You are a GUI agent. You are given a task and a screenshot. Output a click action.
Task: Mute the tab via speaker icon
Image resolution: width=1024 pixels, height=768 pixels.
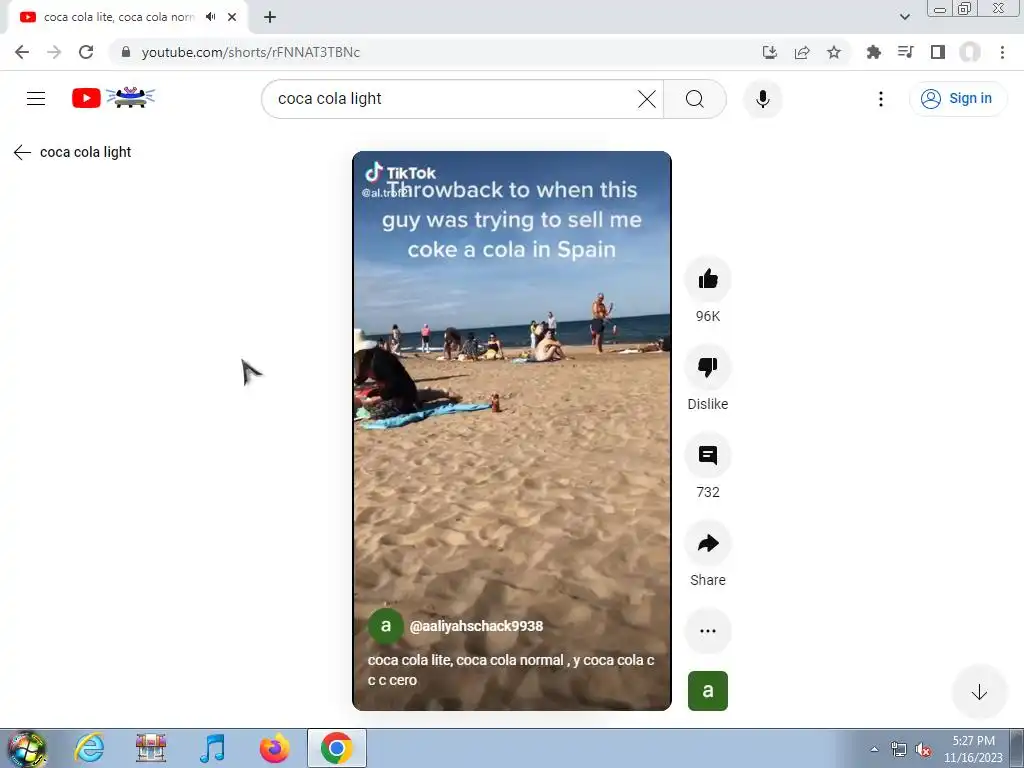[210, 17]
